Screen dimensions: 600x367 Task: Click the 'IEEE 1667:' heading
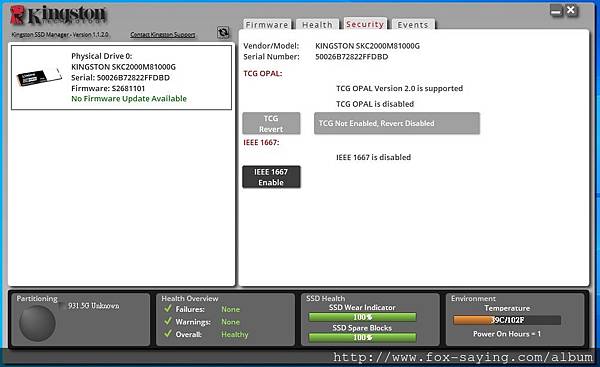pos(261,142)
